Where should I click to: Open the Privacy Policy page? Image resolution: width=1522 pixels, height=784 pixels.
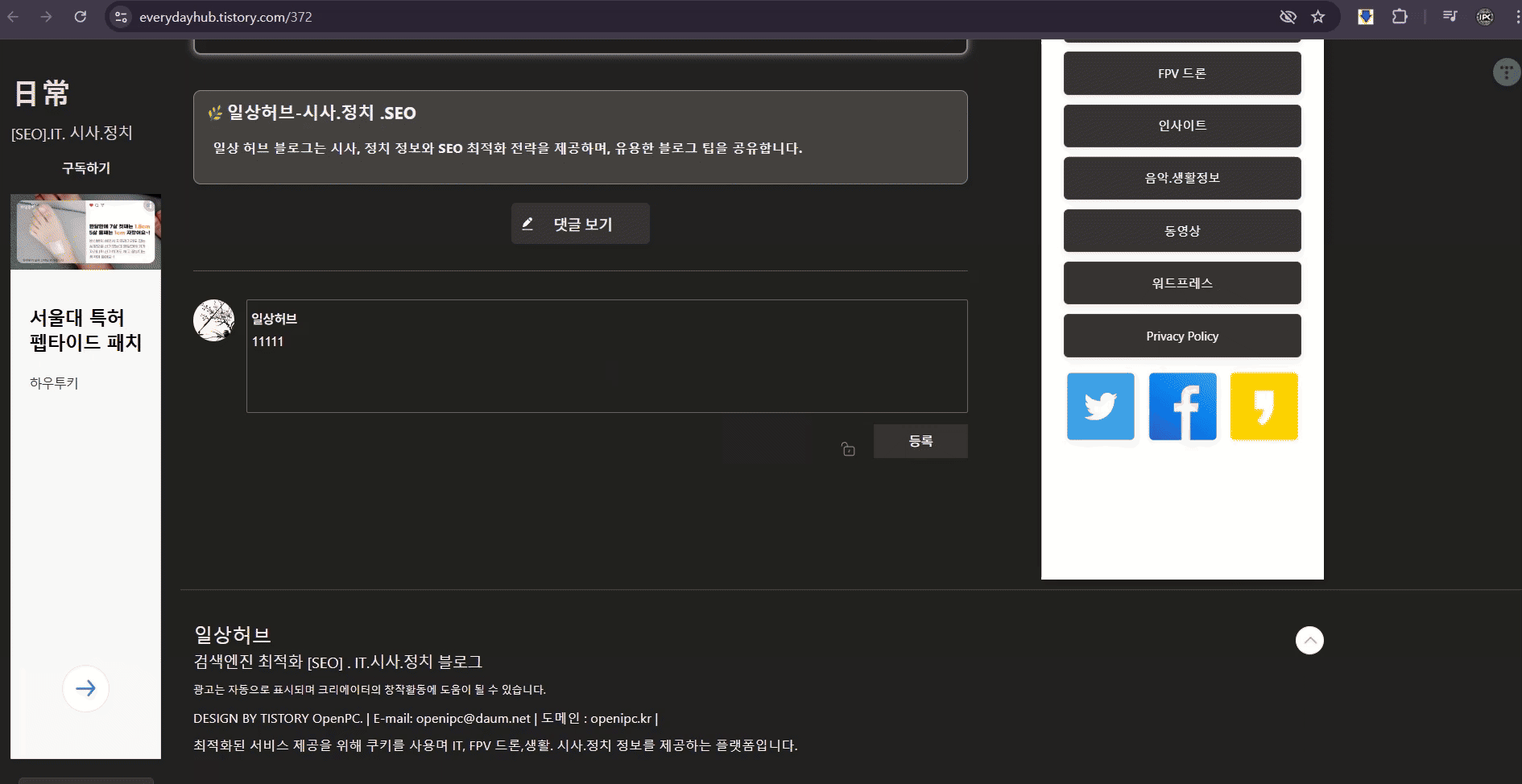1181,336
